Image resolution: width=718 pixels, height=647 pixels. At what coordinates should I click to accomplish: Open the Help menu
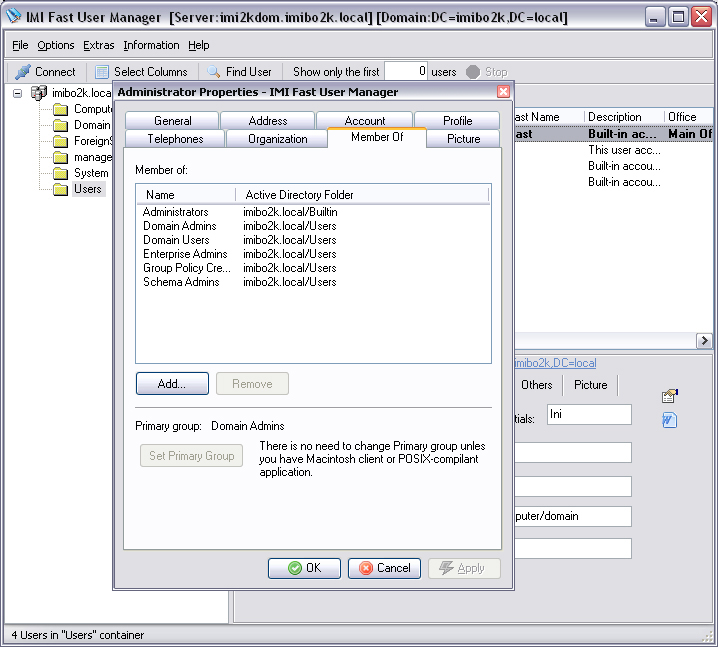click(199, 45)
